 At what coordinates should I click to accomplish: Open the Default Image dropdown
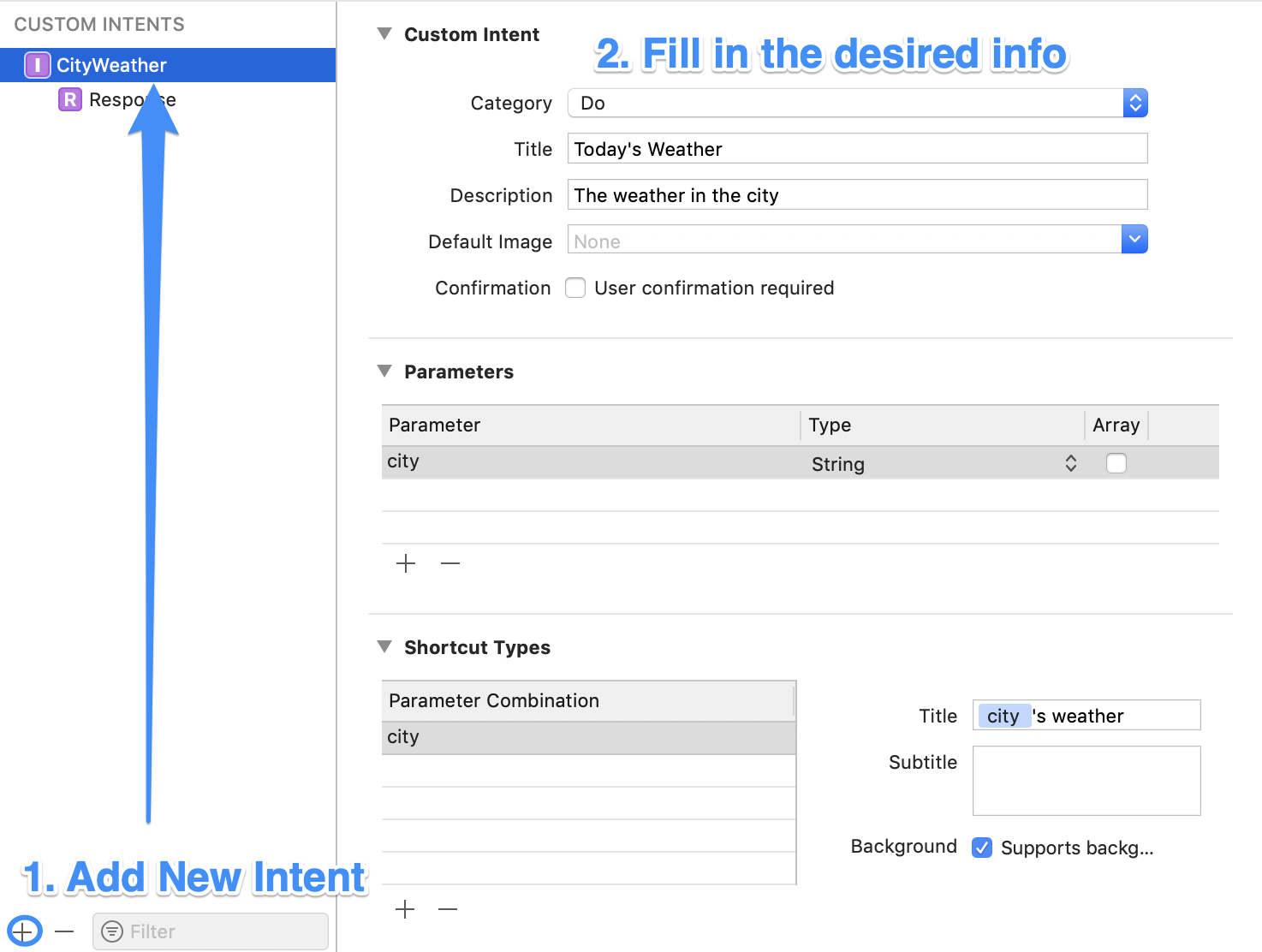[x=1134, y=239]
